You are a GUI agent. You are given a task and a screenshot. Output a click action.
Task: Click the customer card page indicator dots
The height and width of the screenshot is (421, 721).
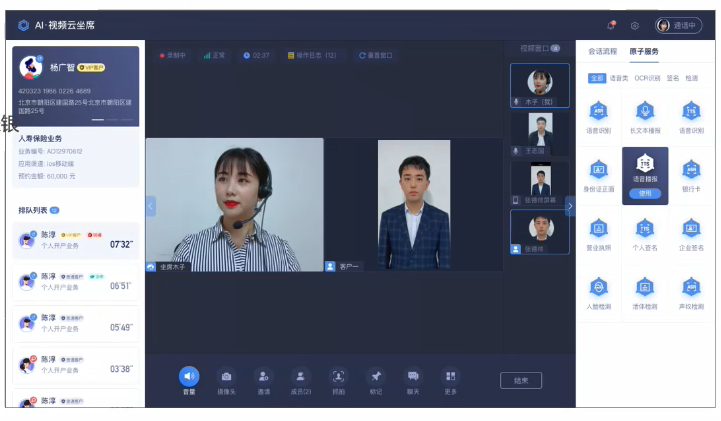point(112,119)
